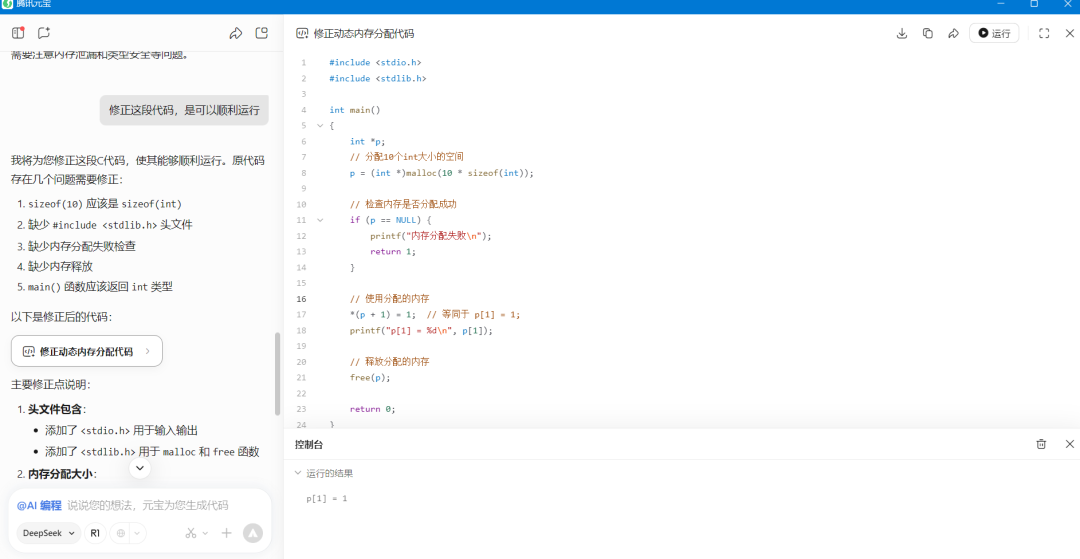Click the heading 内存分配大小
The height and width of the screenshot is (559, 1080).
click(x=61, y=474)
